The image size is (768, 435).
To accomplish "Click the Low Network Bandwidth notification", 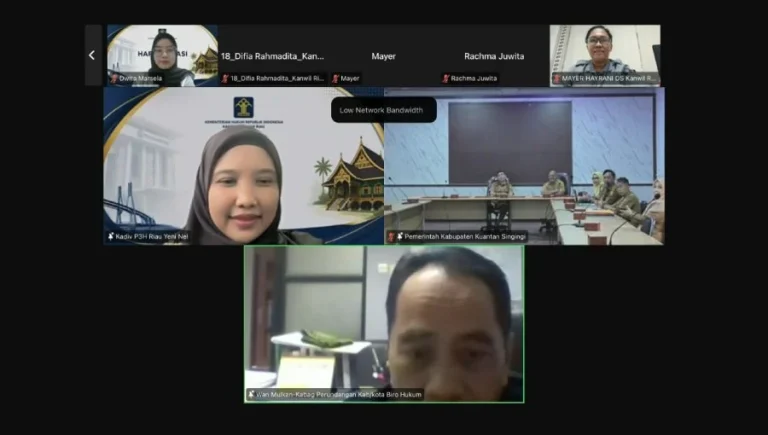I will (x=384, y=110).
